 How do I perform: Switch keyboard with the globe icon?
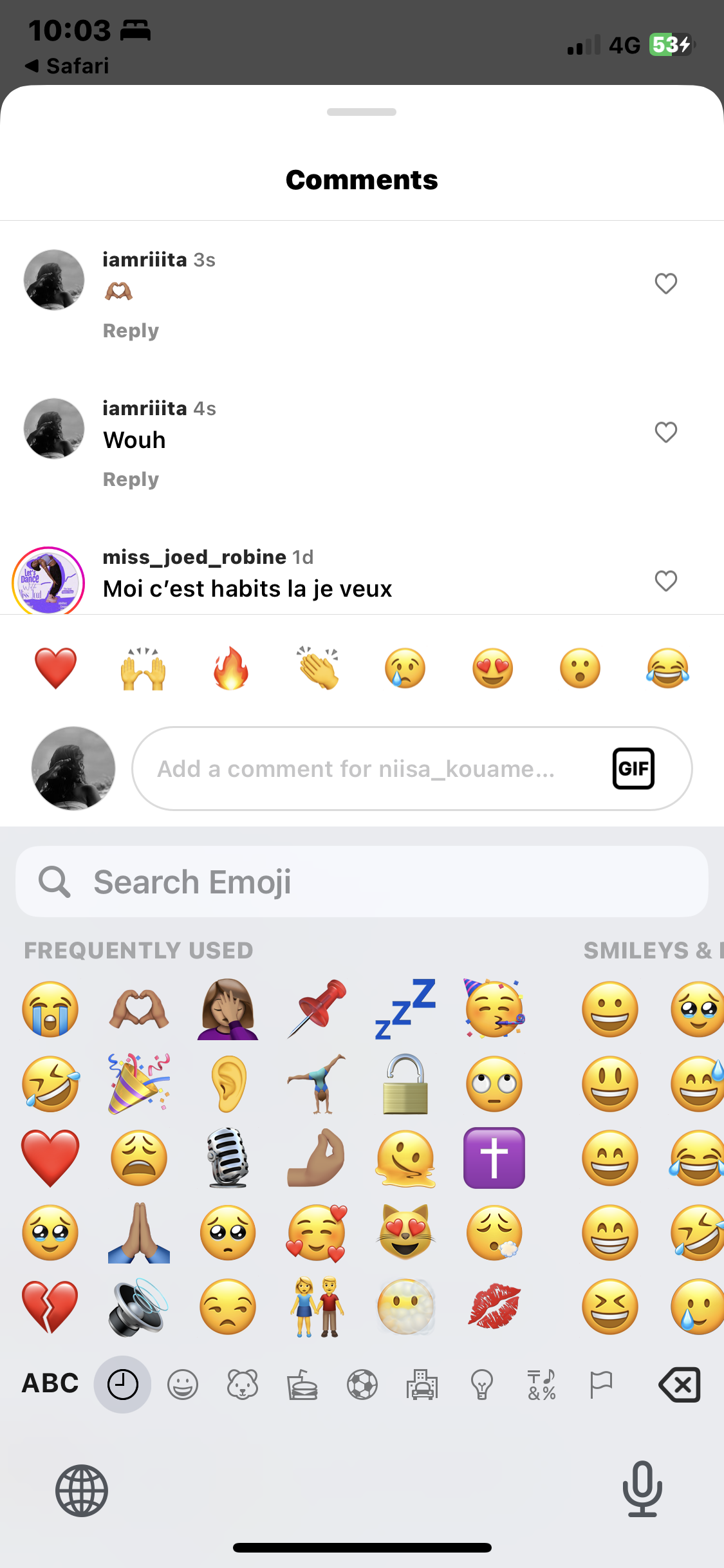pyautogui.click(x=81, y=1490)
